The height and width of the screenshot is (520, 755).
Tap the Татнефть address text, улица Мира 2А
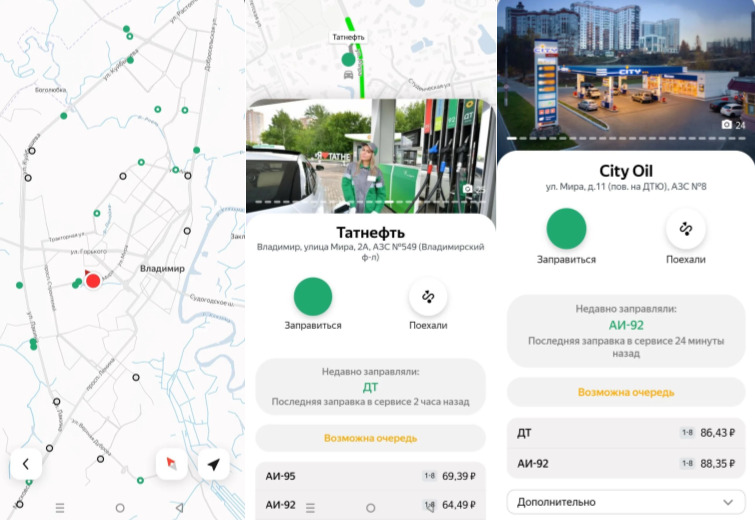pyautogui.click(x=370, y=252)
